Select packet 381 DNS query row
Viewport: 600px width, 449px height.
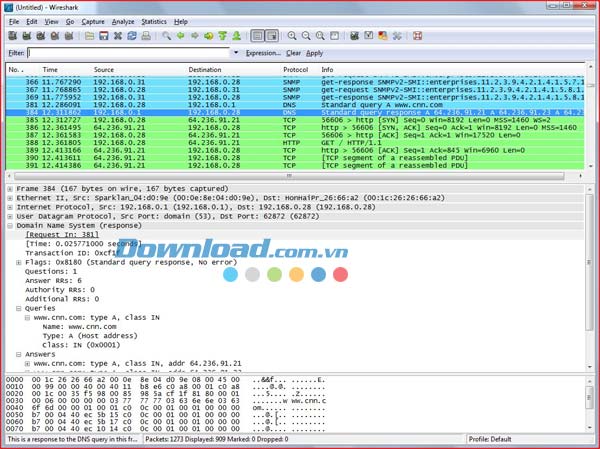295,105
